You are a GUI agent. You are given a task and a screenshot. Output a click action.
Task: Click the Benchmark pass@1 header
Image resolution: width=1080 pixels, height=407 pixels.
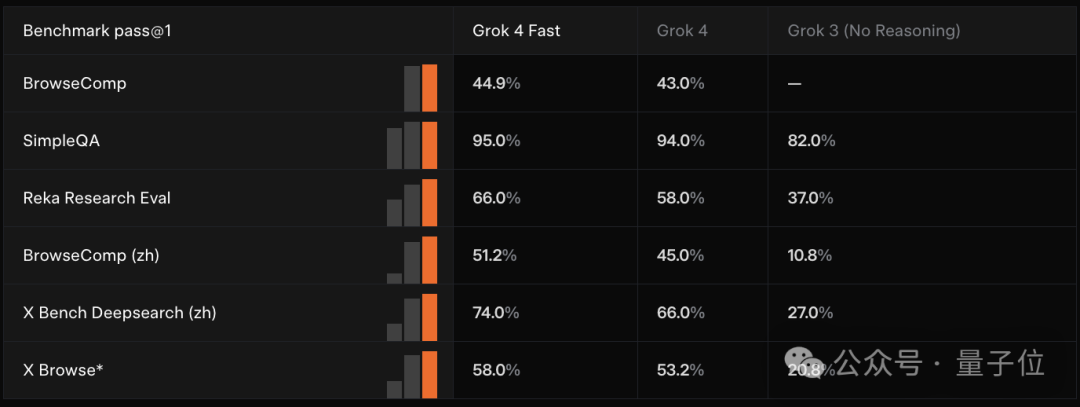pyautogui.click(x=97, y=31)
